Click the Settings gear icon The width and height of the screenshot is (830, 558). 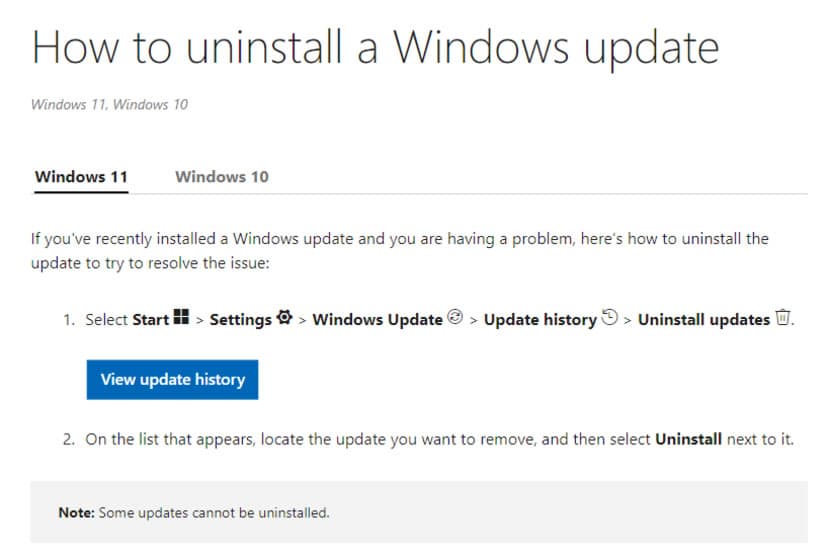[284, 318]
